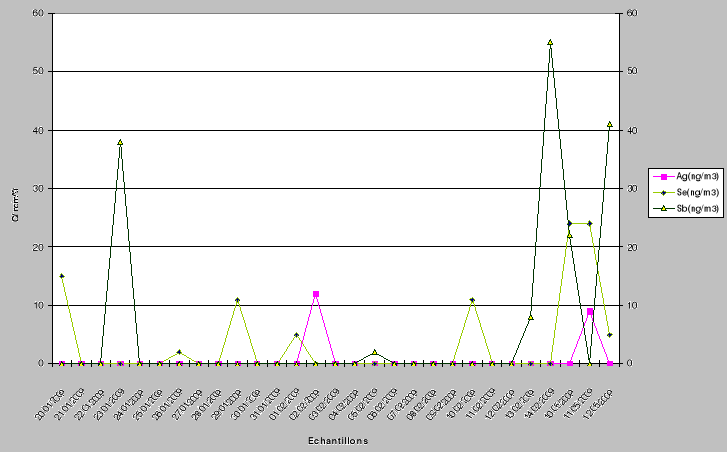The image size is (727, 452).
Task: Click left axis label 60
Action: coord(38,13)
